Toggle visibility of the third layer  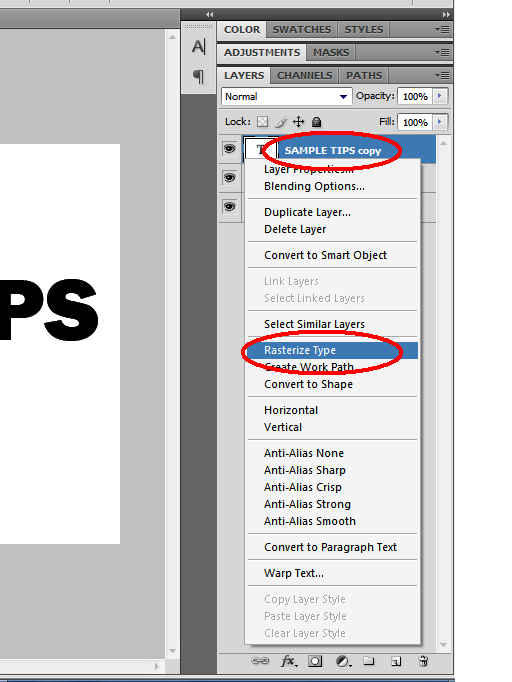[x=229, y=206]
